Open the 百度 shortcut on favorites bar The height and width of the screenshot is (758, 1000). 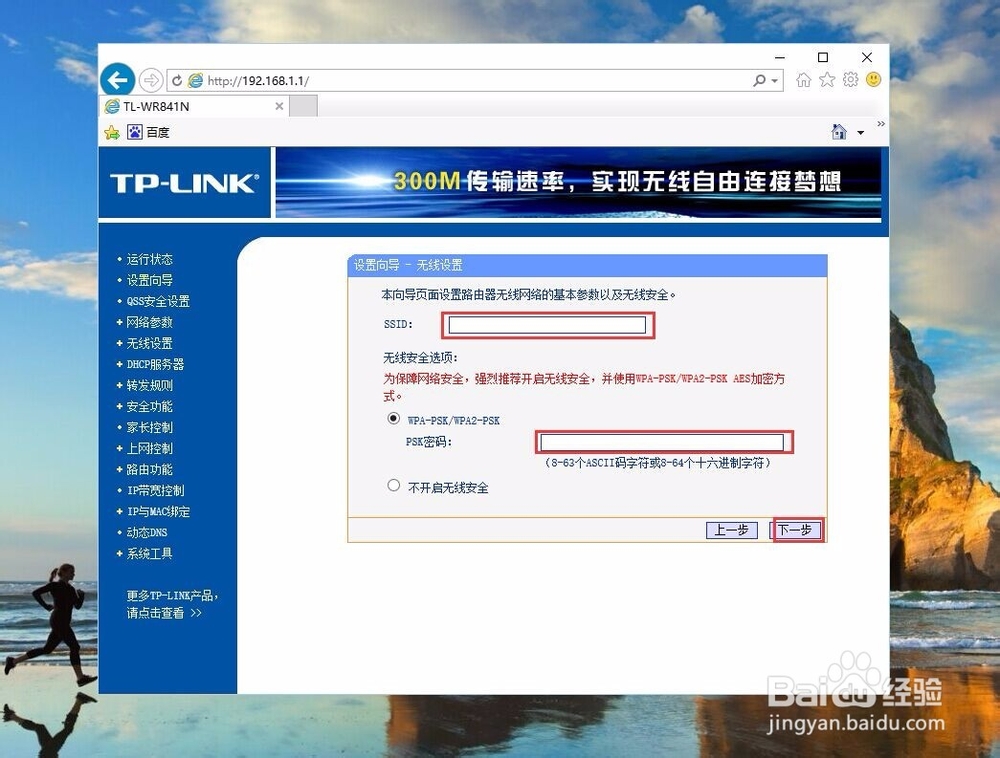pyautogui.click(x=149, y=131)
